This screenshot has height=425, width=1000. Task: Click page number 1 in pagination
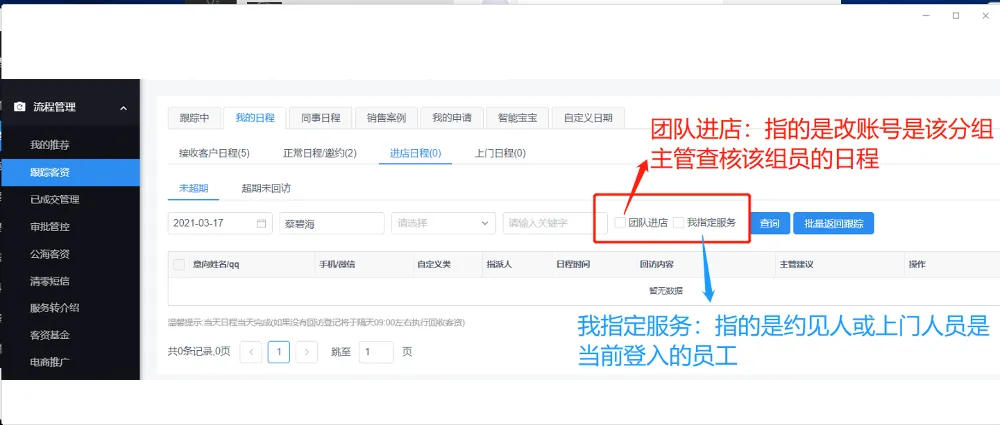279,352
